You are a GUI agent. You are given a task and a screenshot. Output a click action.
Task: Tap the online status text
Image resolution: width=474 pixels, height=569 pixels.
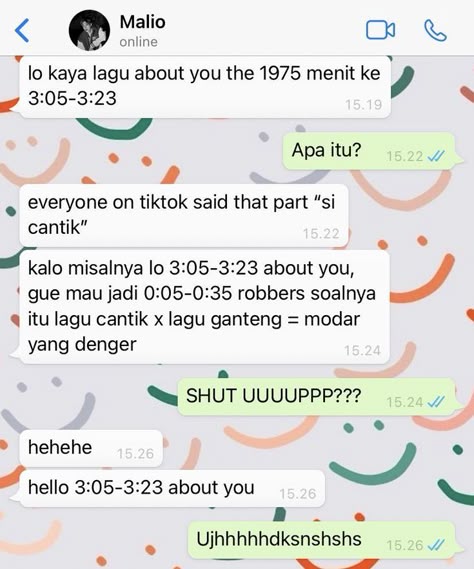(x=139, y=42)
